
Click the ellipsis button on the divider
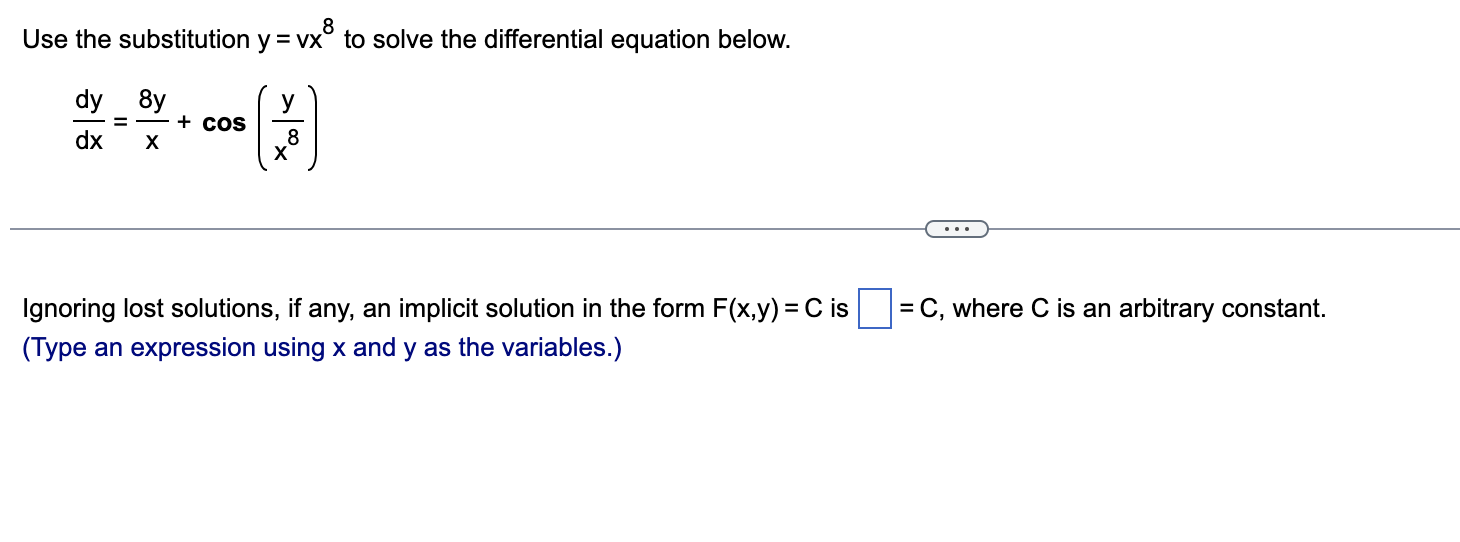coord(957,230)
